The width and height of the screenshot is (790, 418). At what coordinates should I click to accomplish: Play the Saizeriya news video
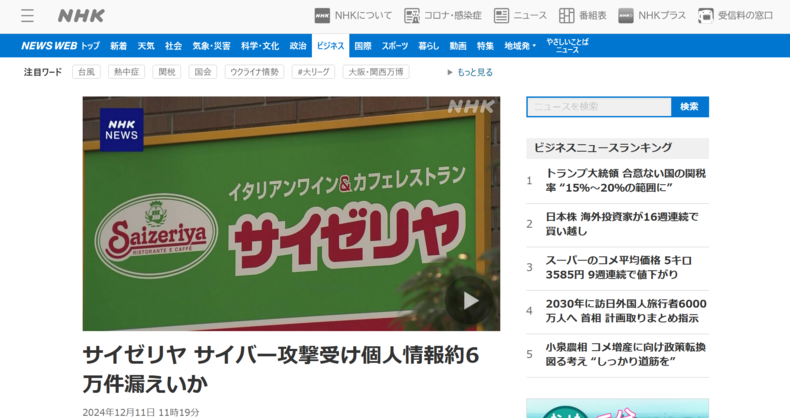pyautogui.click(x=470, y=301)
